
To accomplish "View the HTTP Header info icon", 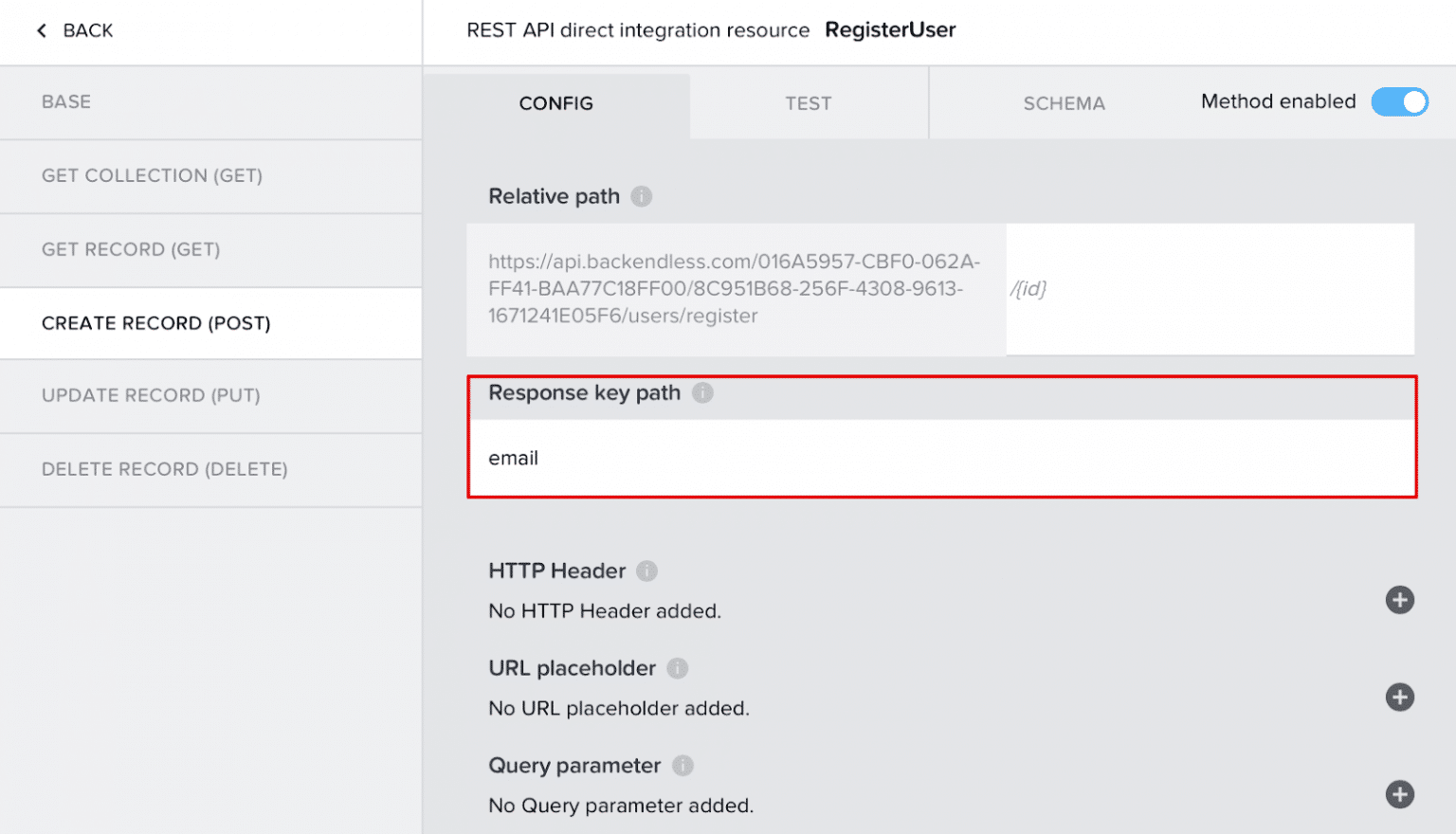I will (646, 571).
